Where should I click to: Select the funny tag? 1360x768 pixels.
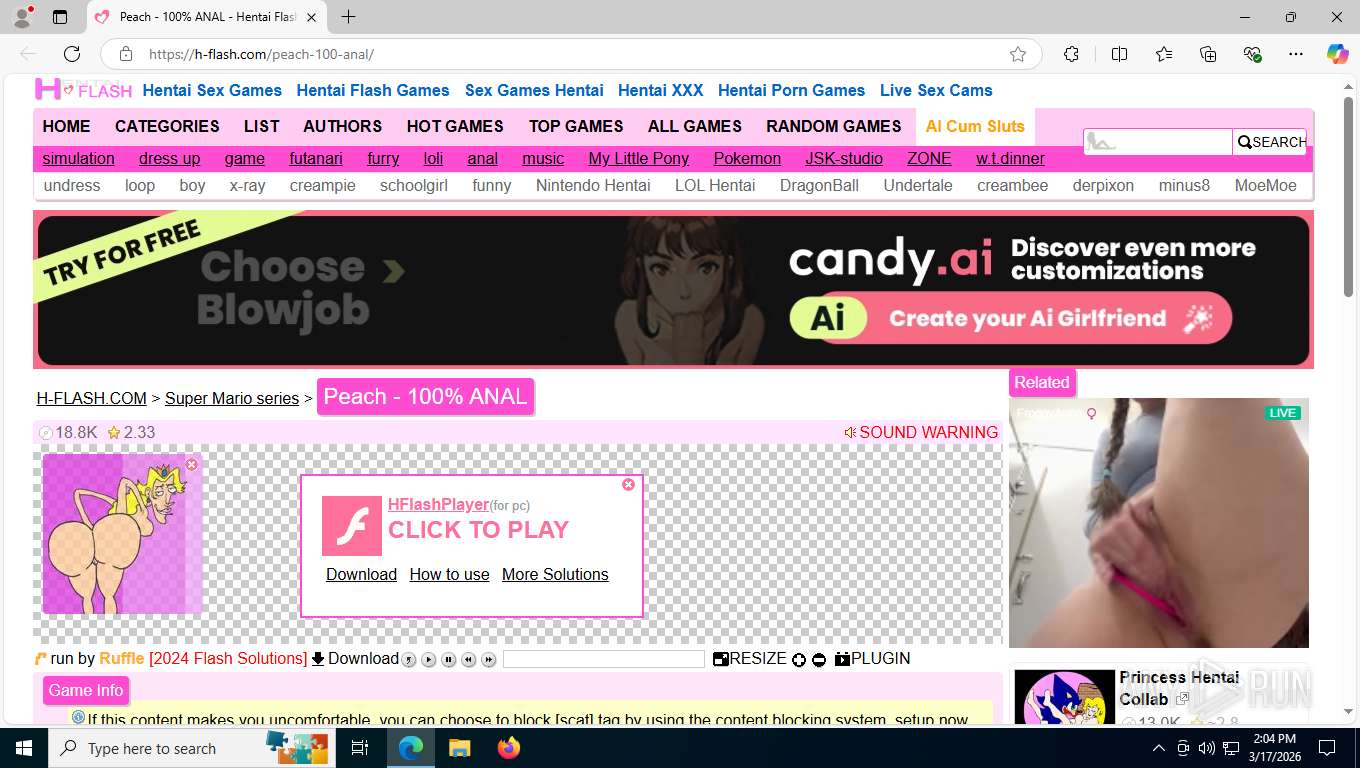(x=492, y=185)
